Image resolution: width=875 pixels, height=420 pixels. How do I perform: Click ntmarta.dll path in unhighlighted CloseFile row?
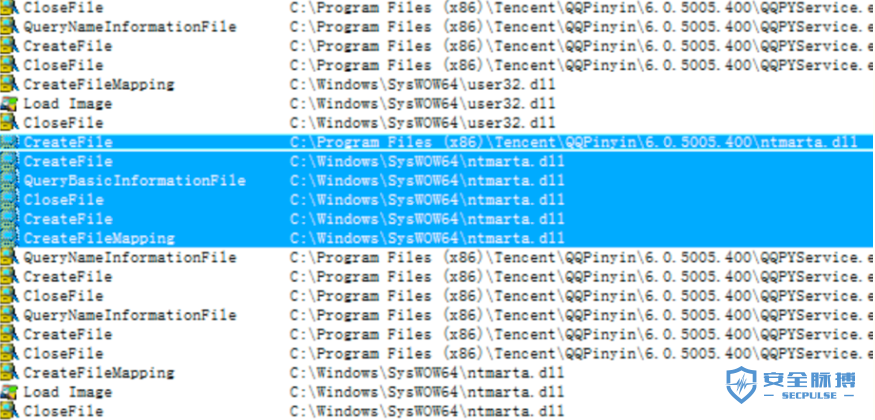pyautogui.click(x=427, y=411)
